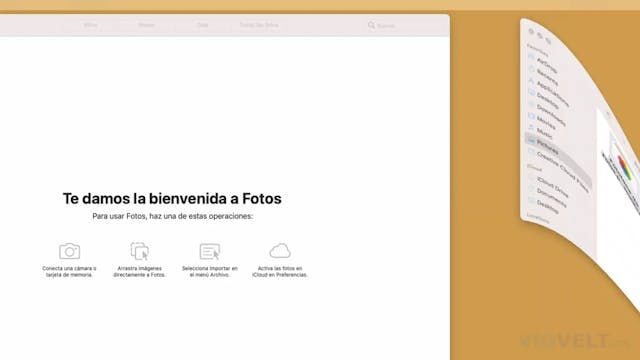Screen dimensions: 640x360
Task: Click 'Para usar Fotos, haz una de estas operaciones' text
Action: coord(173,216)
